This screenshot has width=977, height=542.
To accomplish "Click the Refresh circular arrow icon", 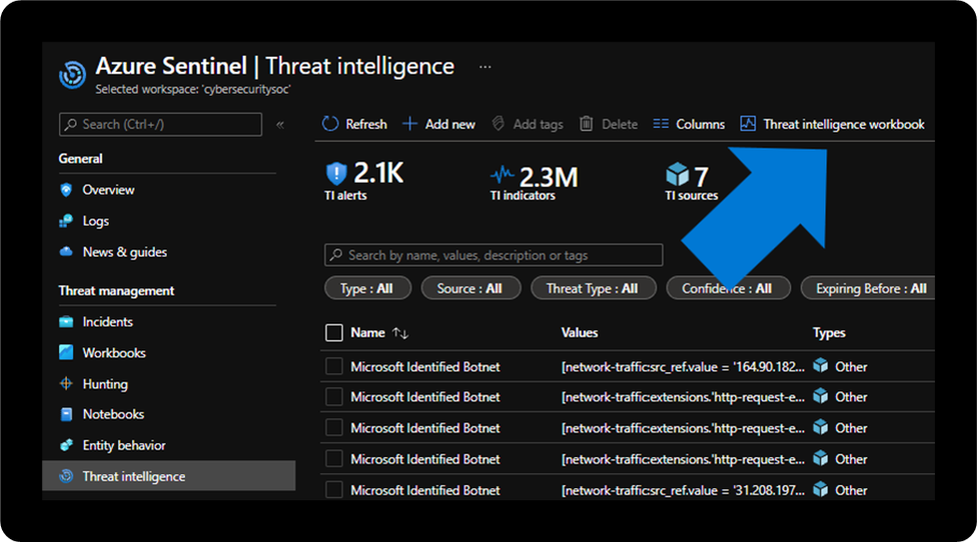I will (330, 124).
